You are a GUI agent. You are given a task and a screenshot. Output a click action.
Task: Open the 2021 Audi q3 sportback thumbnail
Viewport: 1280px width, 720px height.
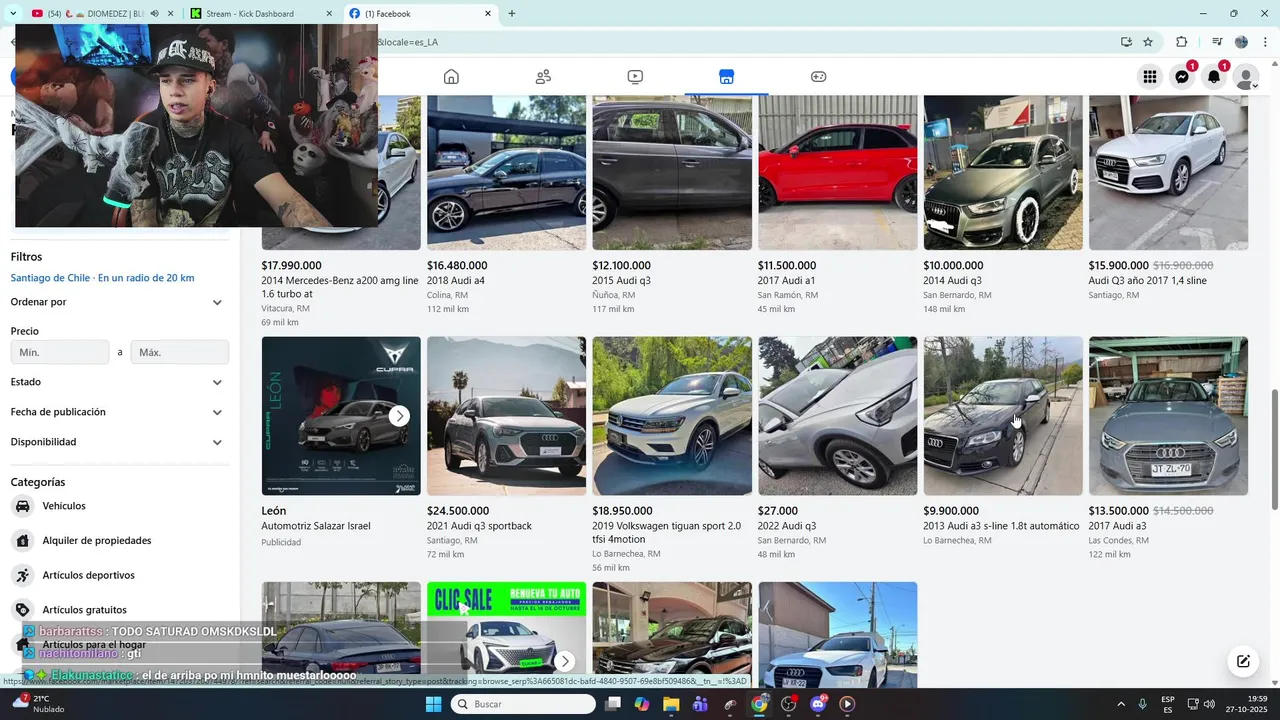coord(506,416)
